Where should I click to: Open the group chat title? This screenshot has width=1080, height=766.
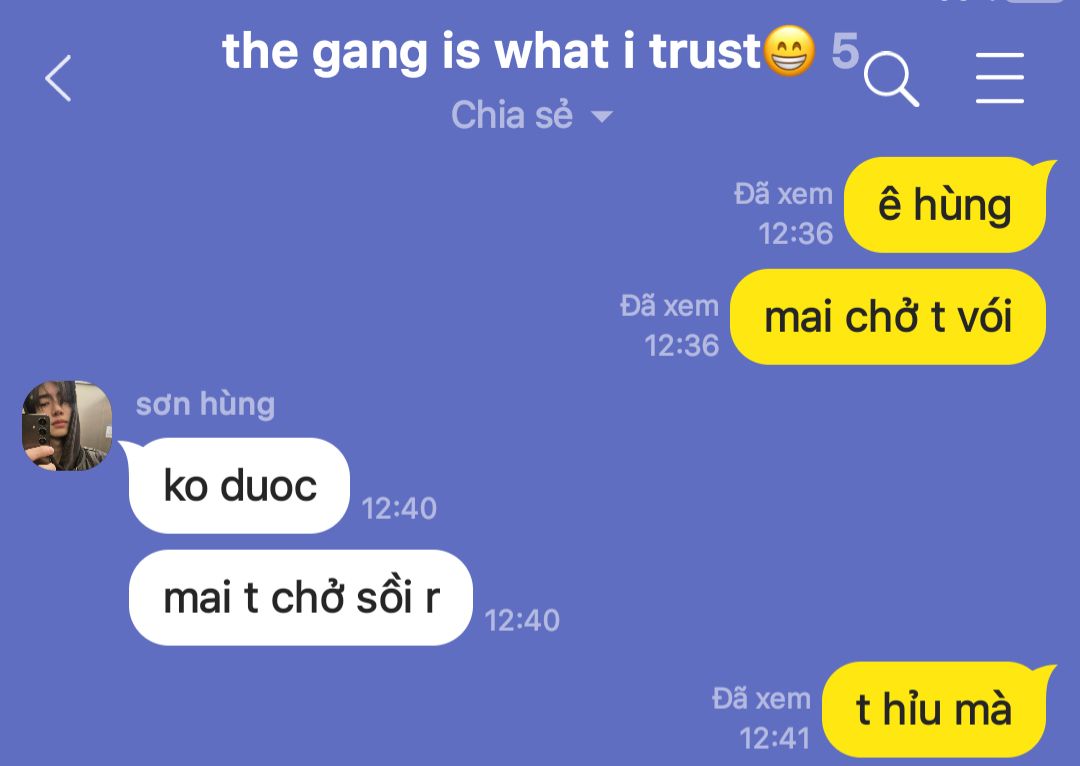(491, 52)
